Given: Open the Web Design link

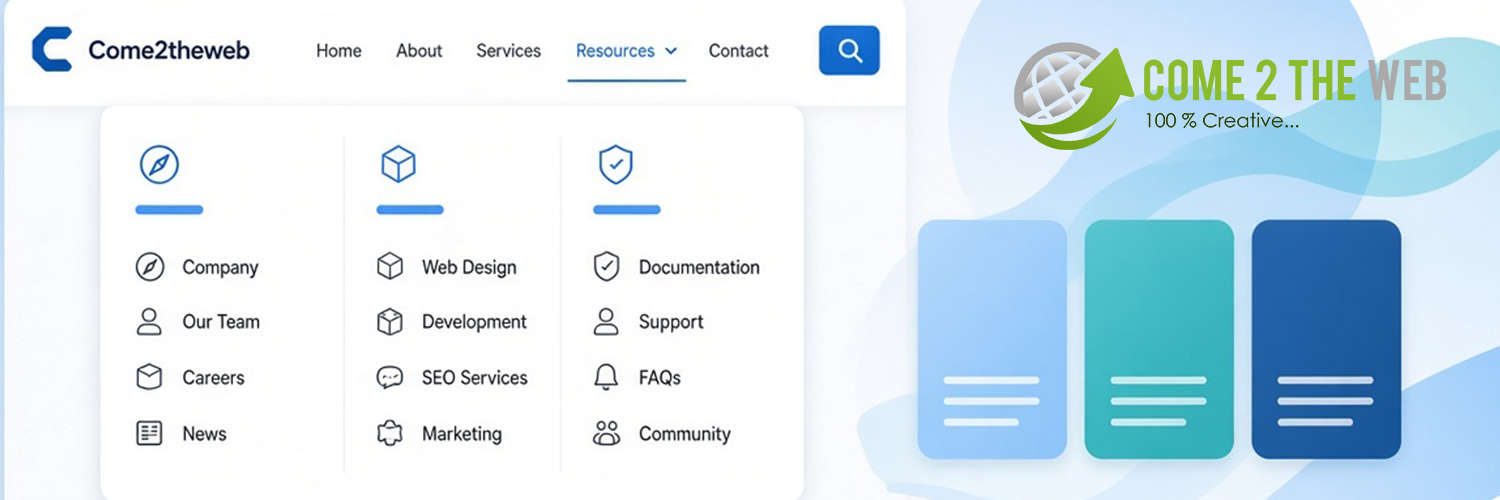Looking at the screenshot, I should 469,268.
